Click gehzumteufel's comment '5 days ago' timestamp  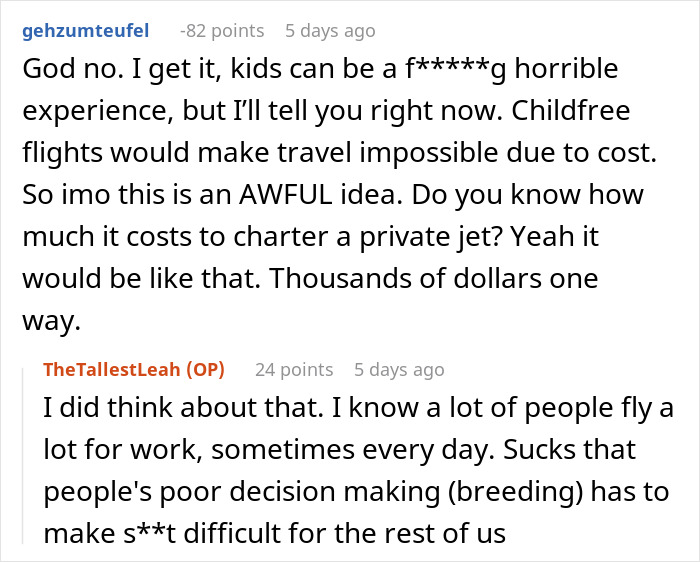point(330,31)
